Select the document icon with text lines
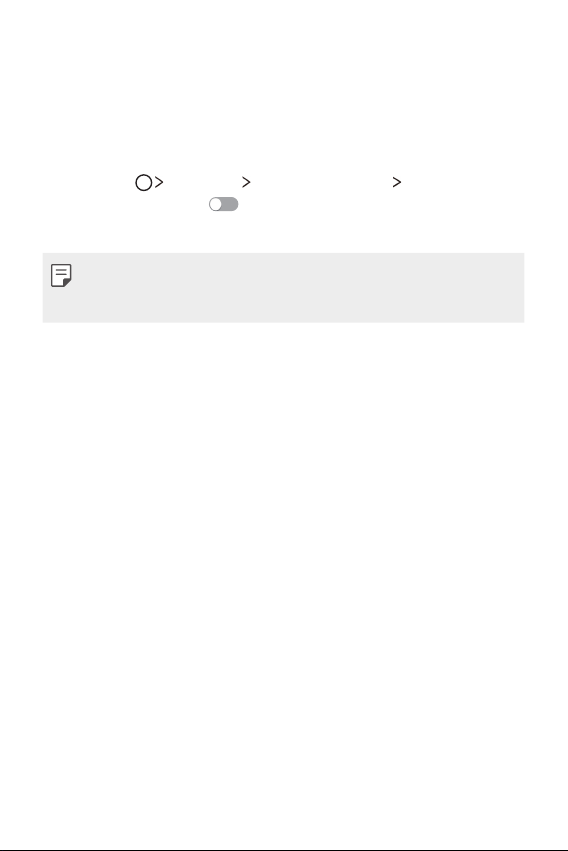Screen dimensions: 568x851 coord(61,275)
